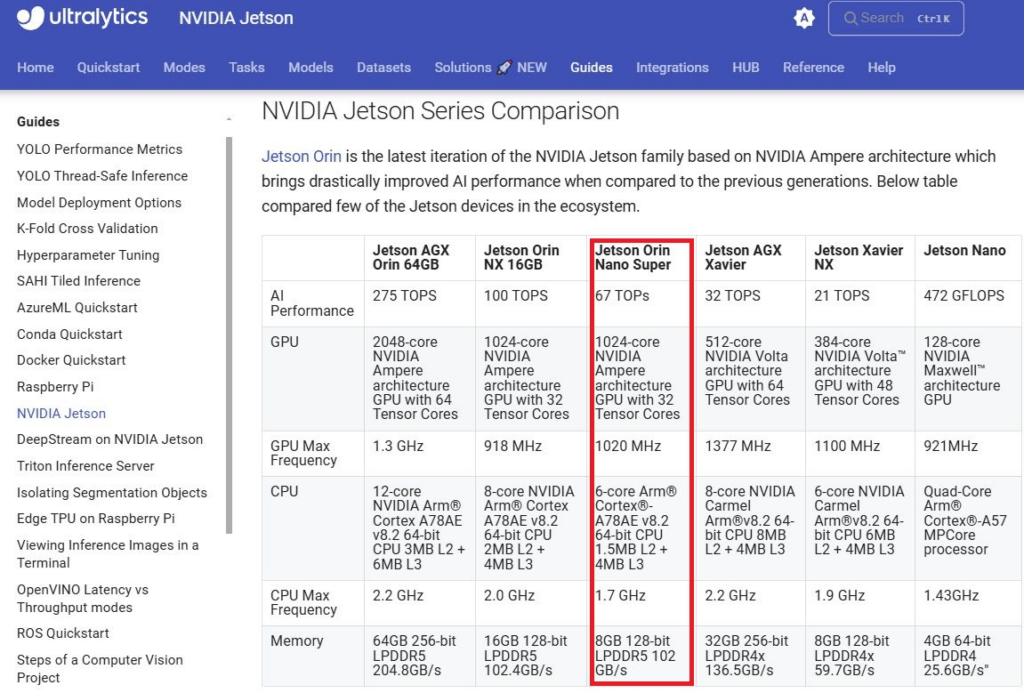
Task: Open the Triton Inference Server guide
Action: tap(86, 466)
